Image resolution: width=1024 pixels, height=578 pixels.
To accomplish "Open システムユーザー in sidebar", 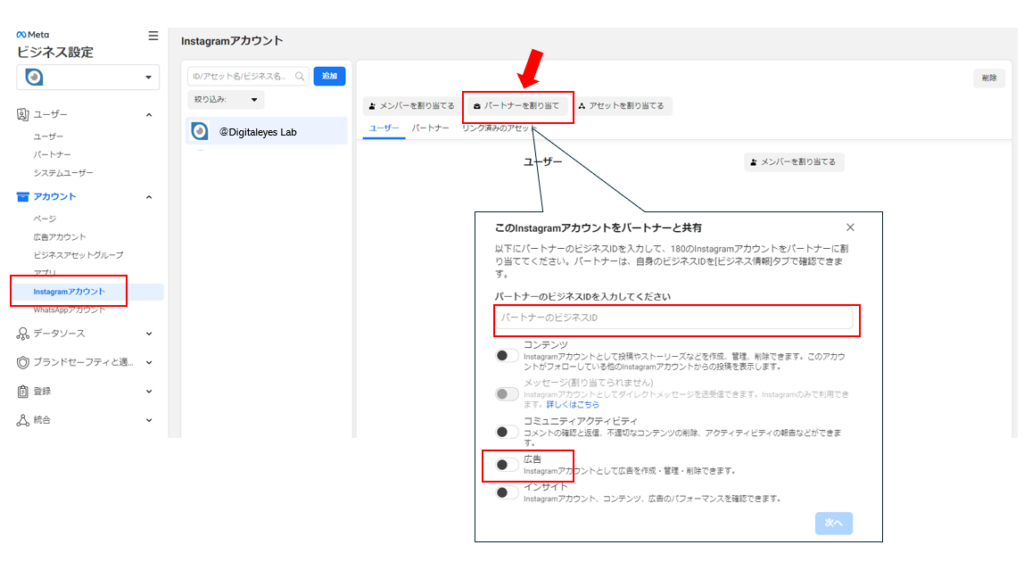I will click(x=63, y=173).
